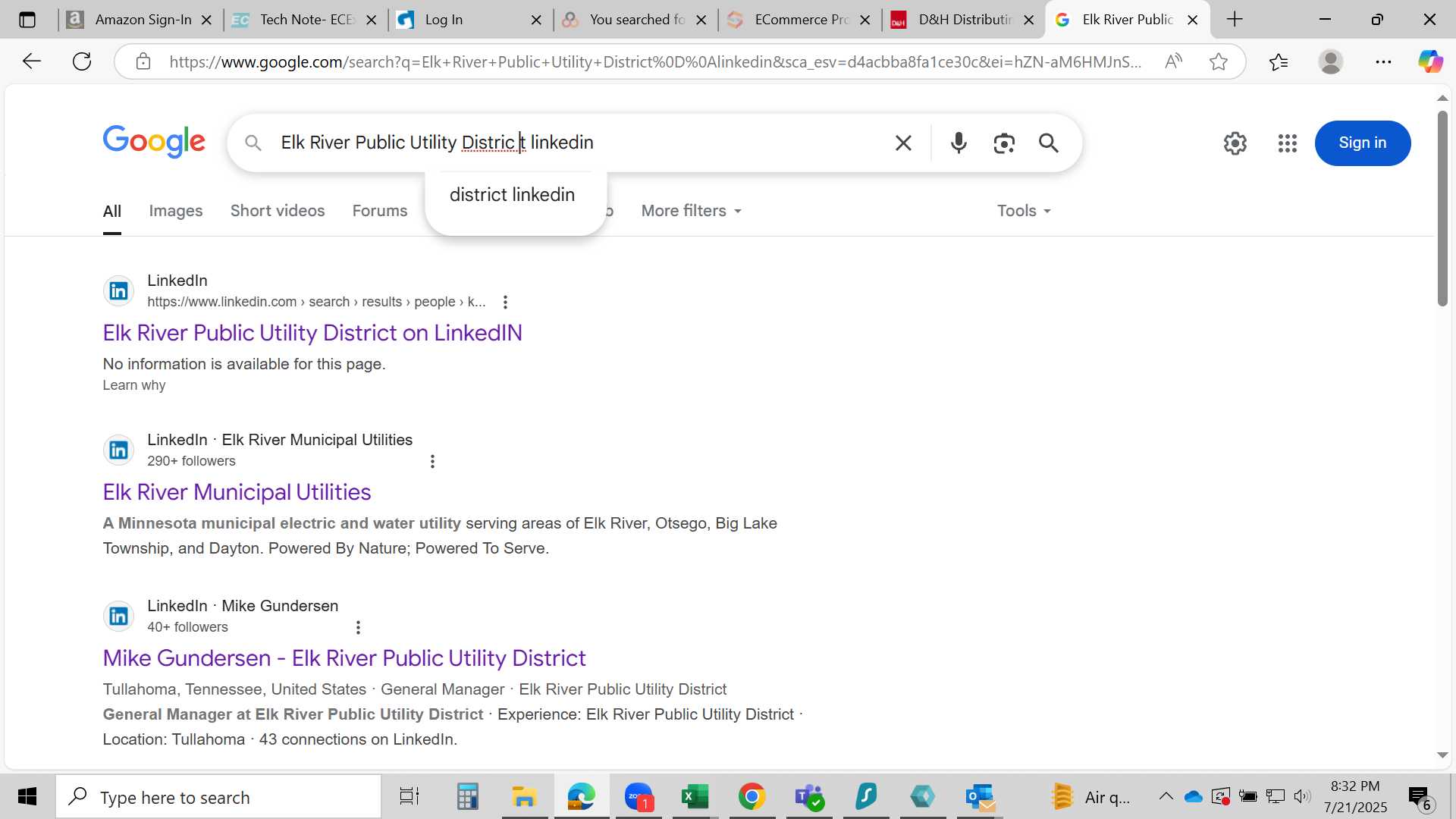The image size is (1456, 819).
Task: Open Windows Start menu
Action: pos(27,796)
